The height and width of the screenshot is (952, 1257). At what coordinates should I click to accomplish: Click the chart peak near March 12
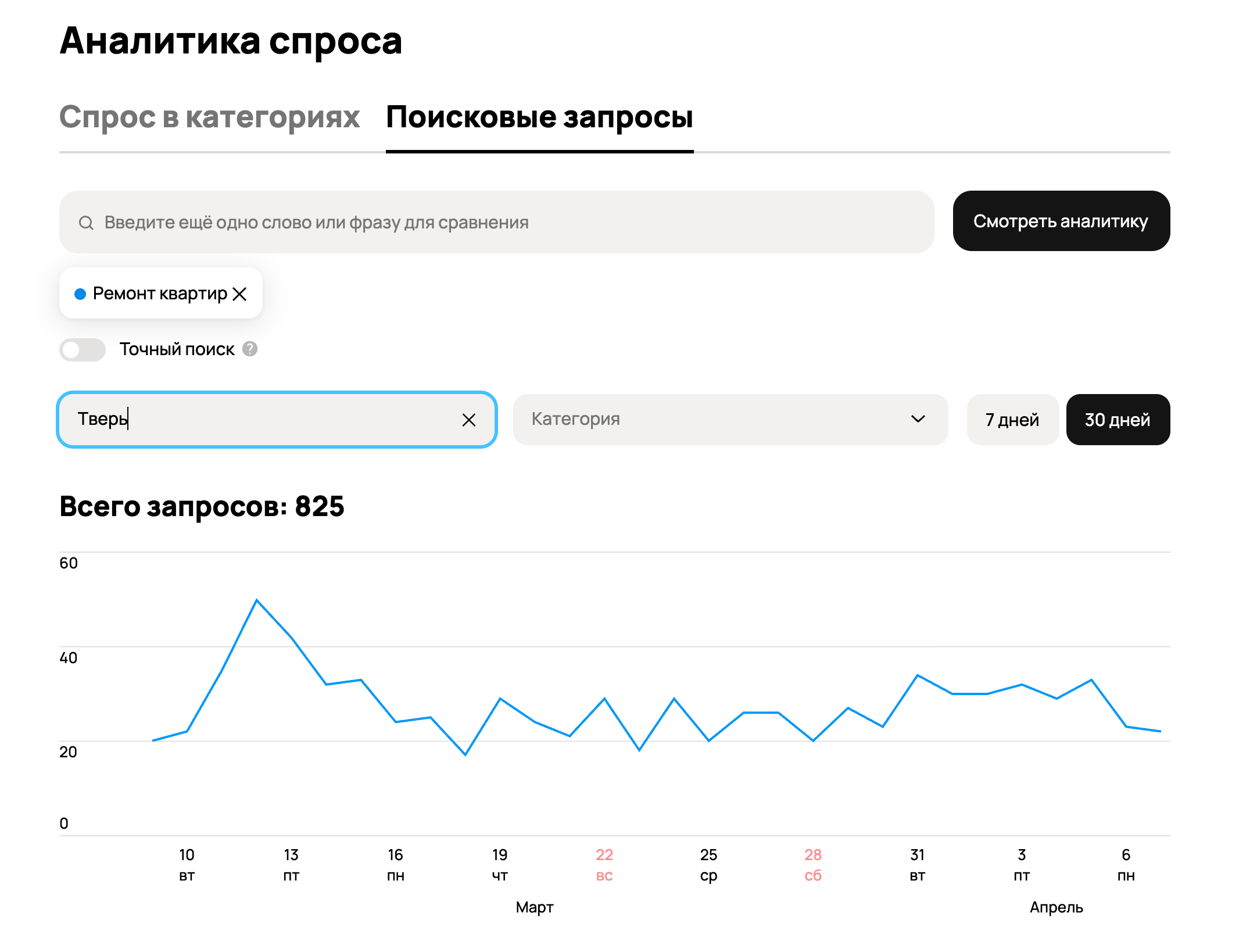click(257, 600)
